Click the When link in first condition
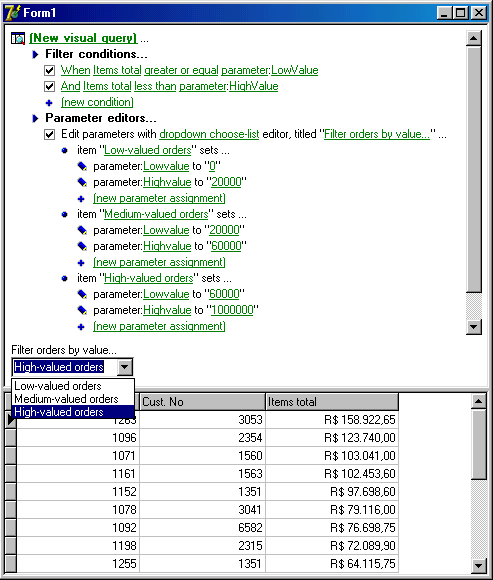493x580 pixels. tap(75, 70)
